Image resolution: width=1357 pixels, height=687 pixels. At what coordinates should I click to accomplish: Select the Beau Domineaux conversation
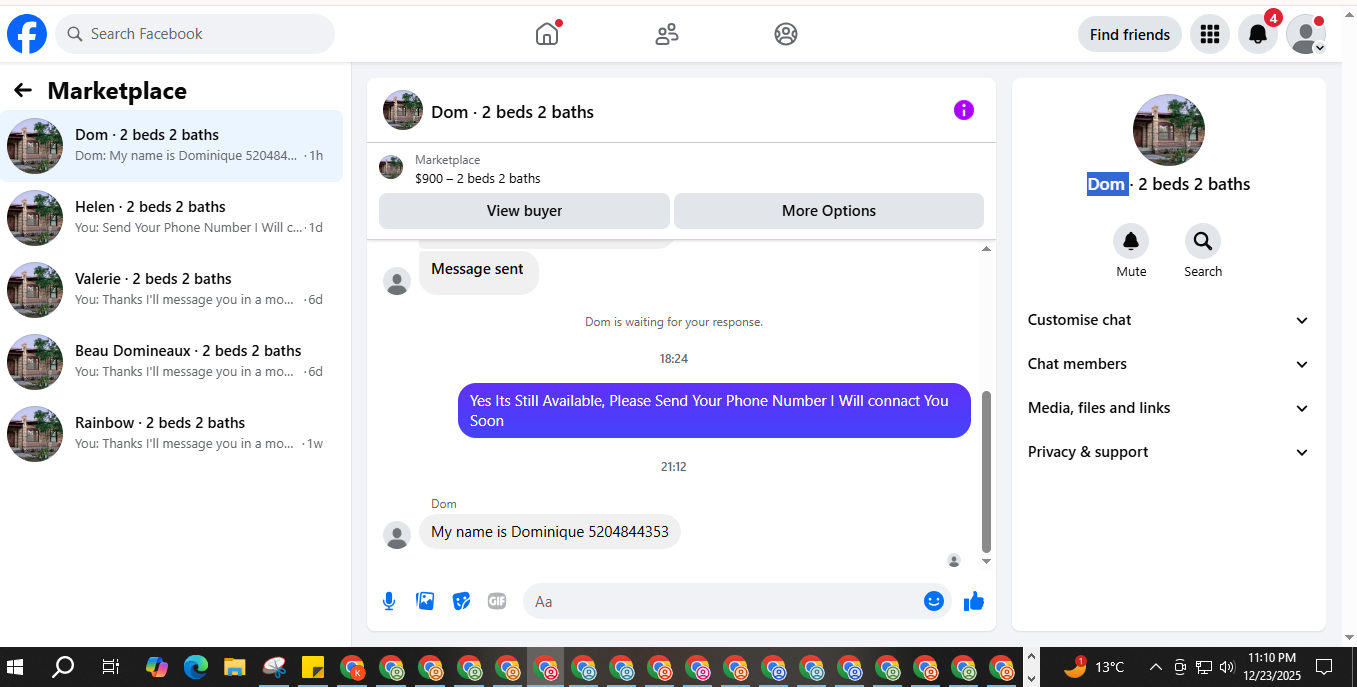[171, 362]
